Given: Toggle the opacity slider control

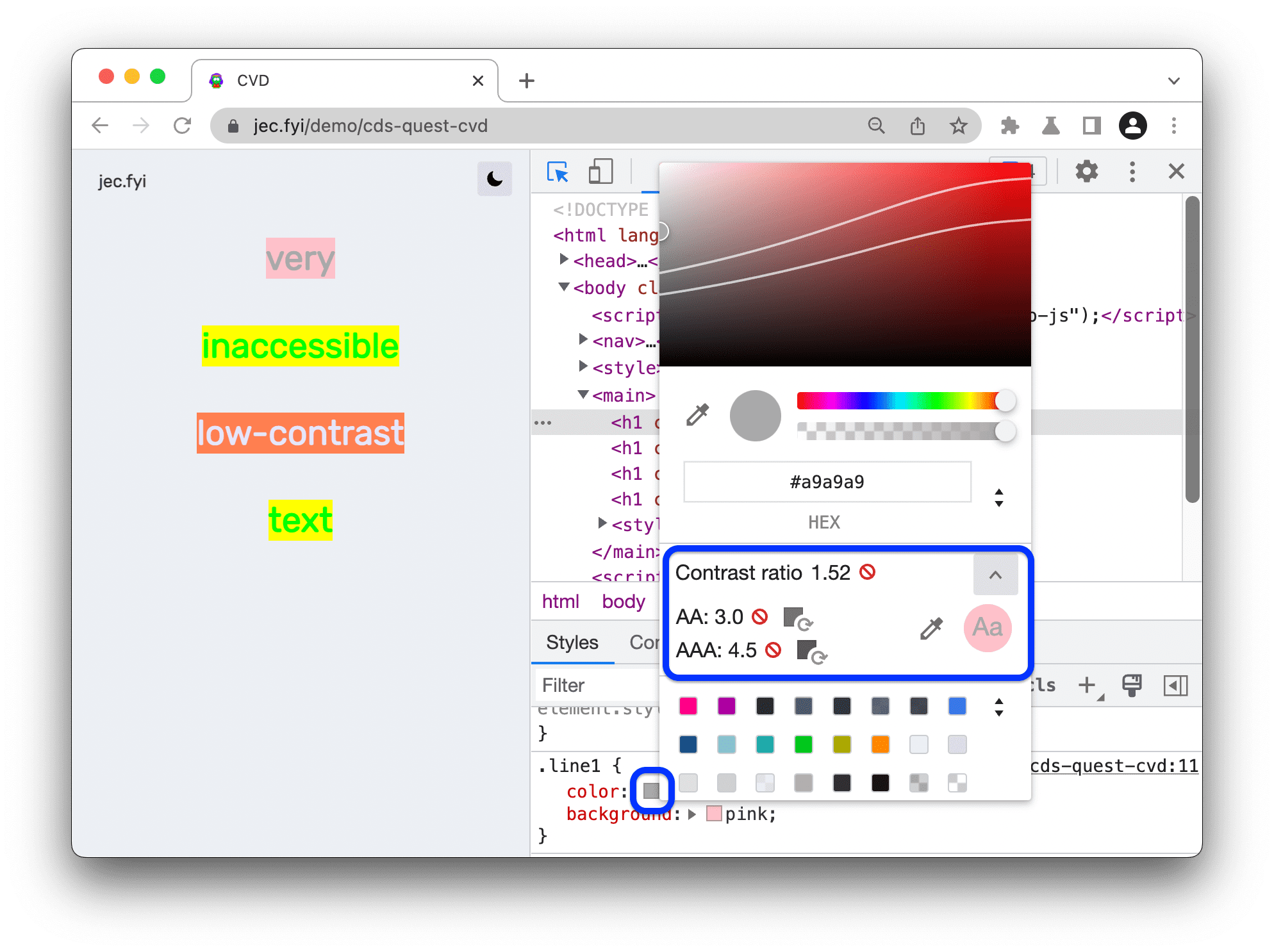Looking at the screenshot, I should (1006, 431).
